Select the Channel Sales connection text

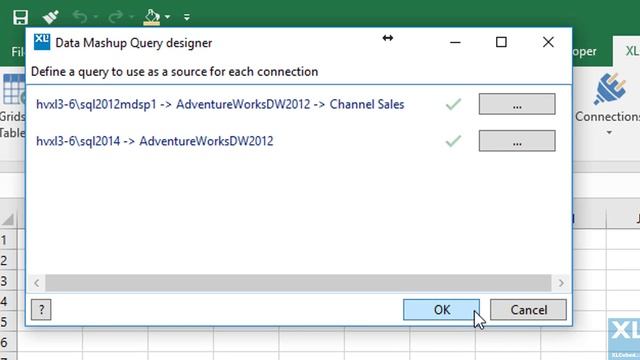click(x=220, y=104)
